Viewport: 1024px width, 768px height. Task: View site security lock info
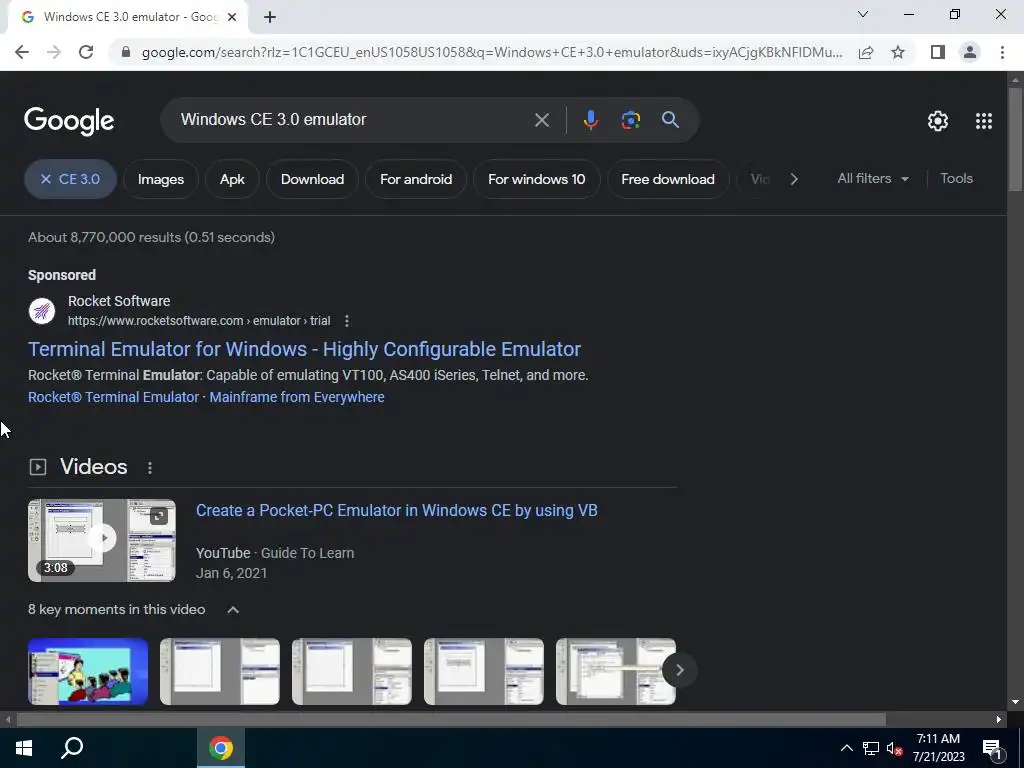pyautogui.click(x=127, y=52)
